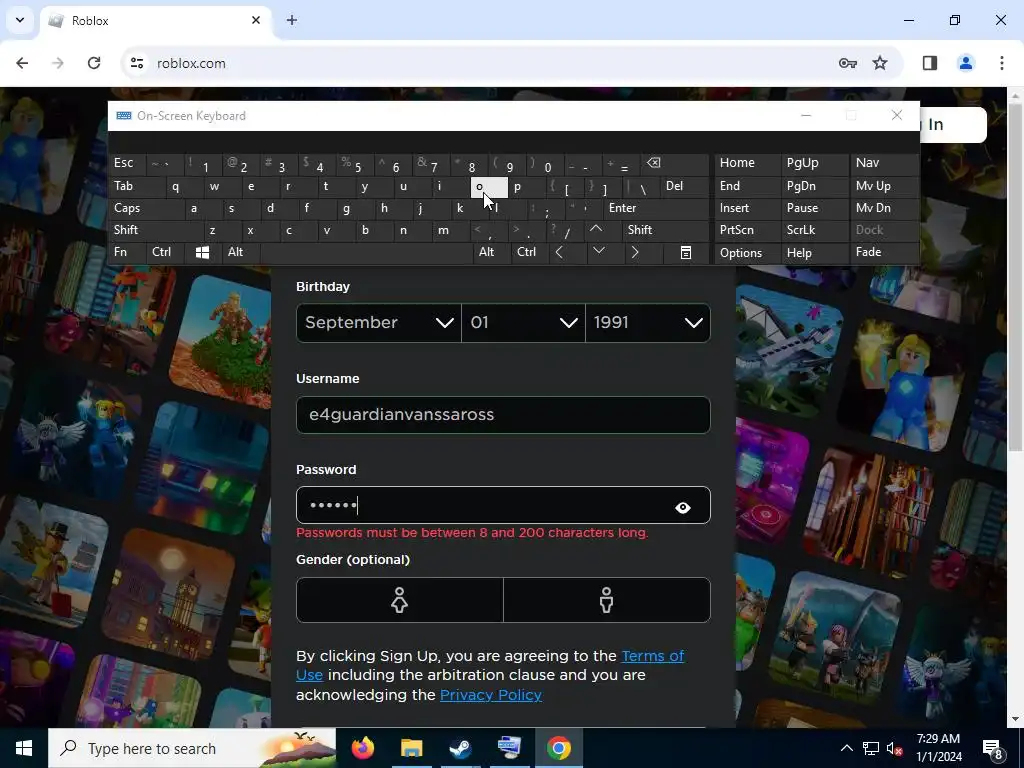Open the saved passwords key icon

[848, 63]
